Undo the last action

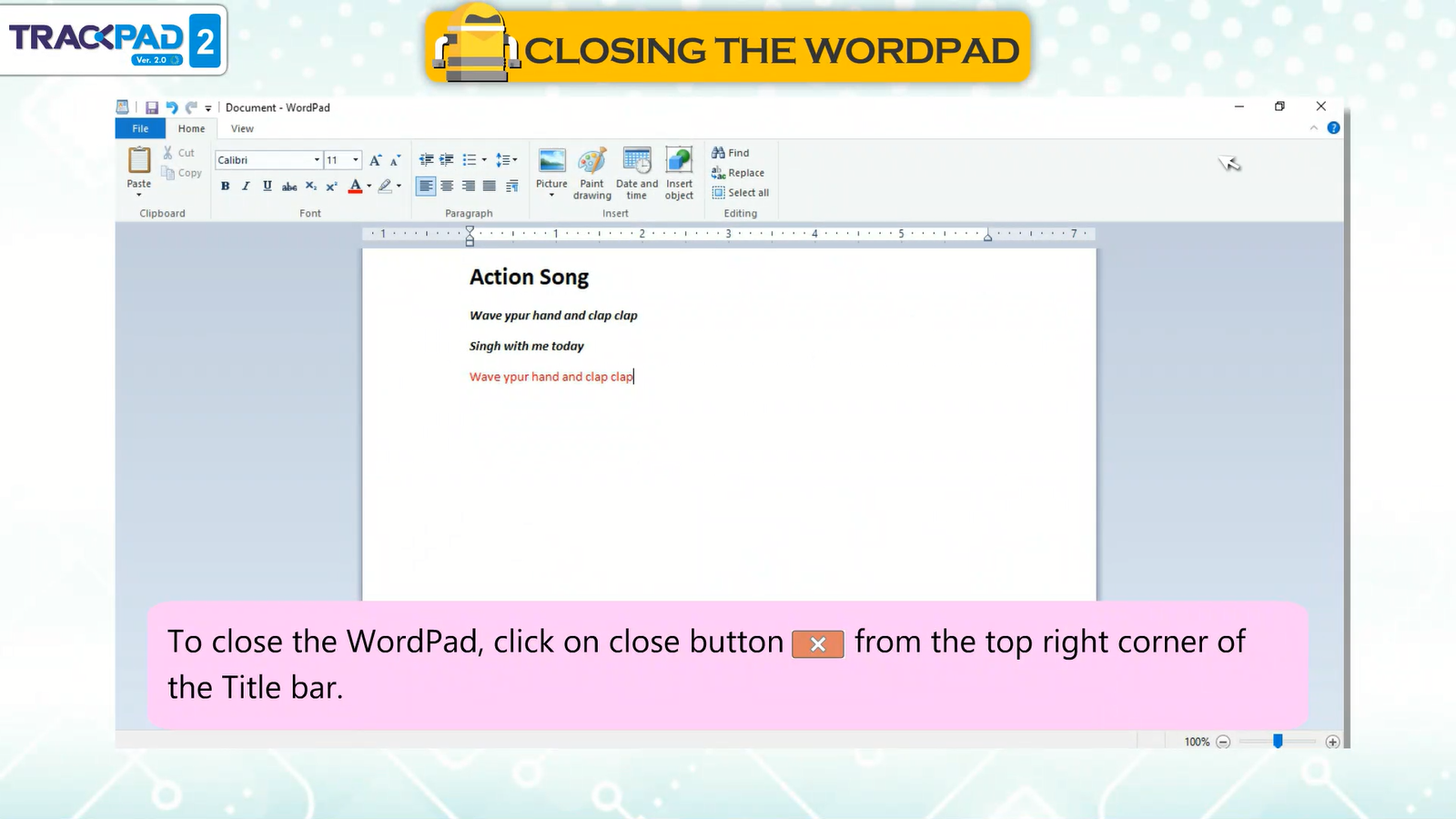point(171,107)
